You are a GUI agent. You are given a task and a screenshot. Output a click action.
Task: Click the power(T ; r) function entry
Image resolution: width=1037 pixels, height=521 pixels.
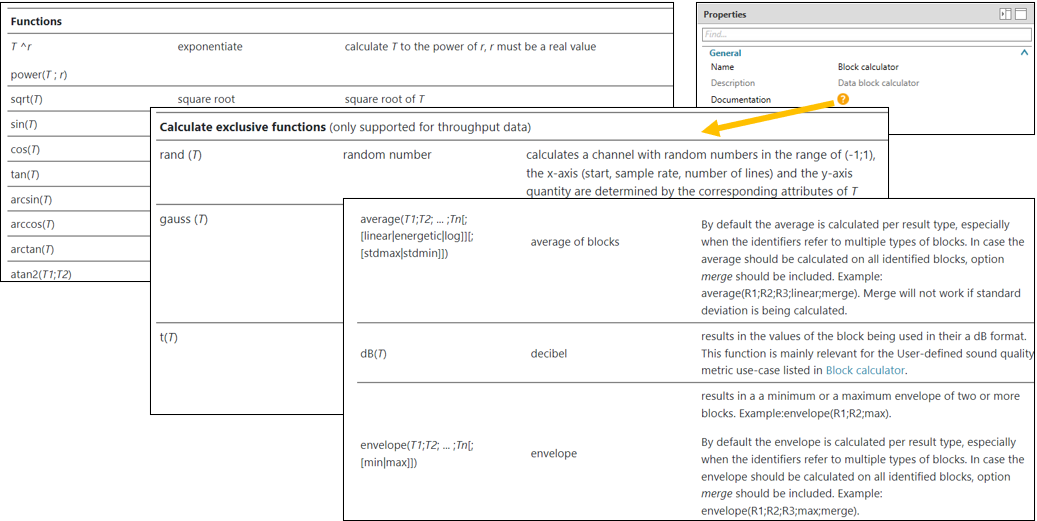pos(39,75)
